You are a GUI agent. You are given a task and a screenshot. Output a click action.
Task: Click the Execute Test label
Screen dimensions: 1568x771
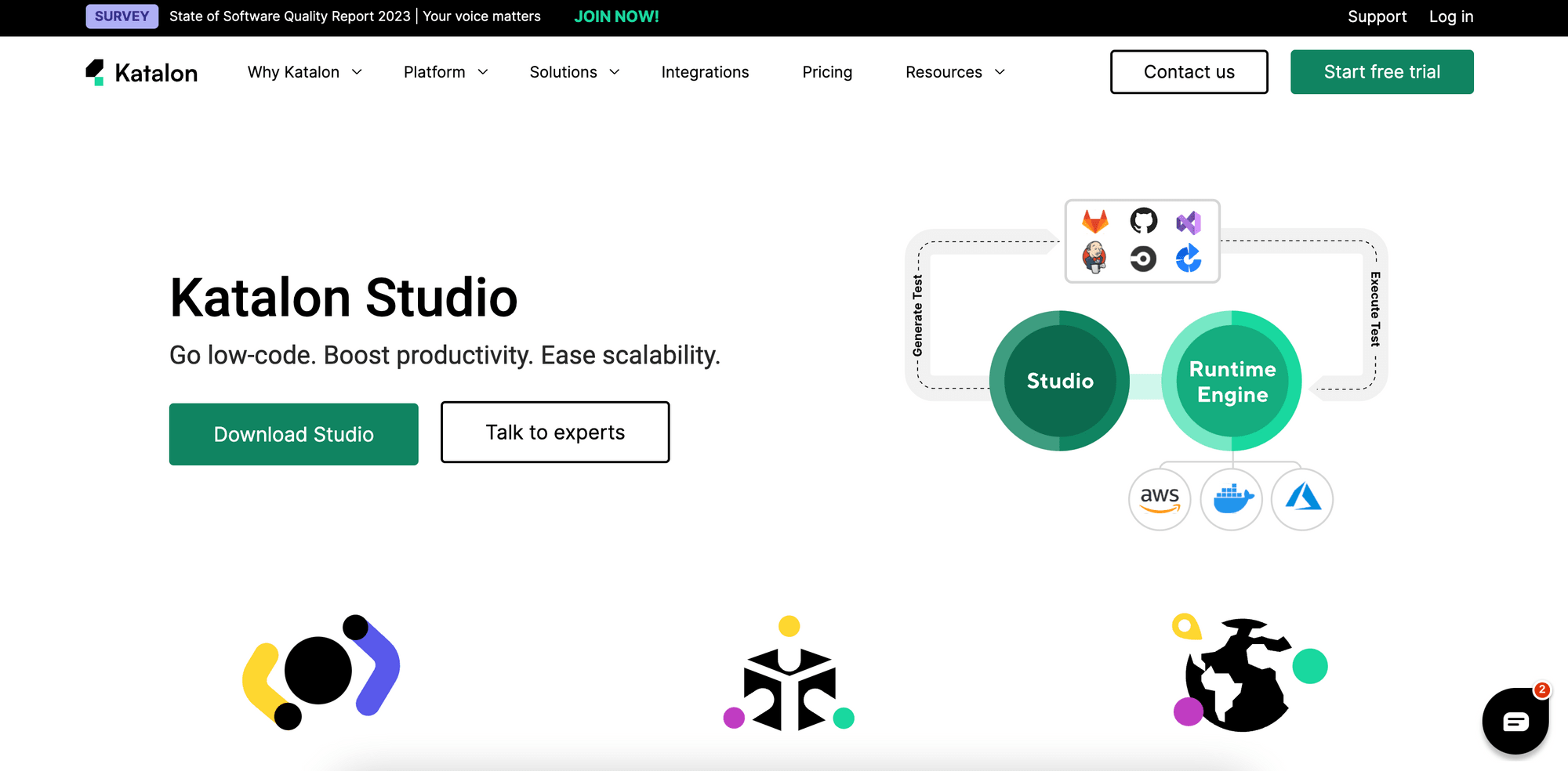(x=1375, y=309)
